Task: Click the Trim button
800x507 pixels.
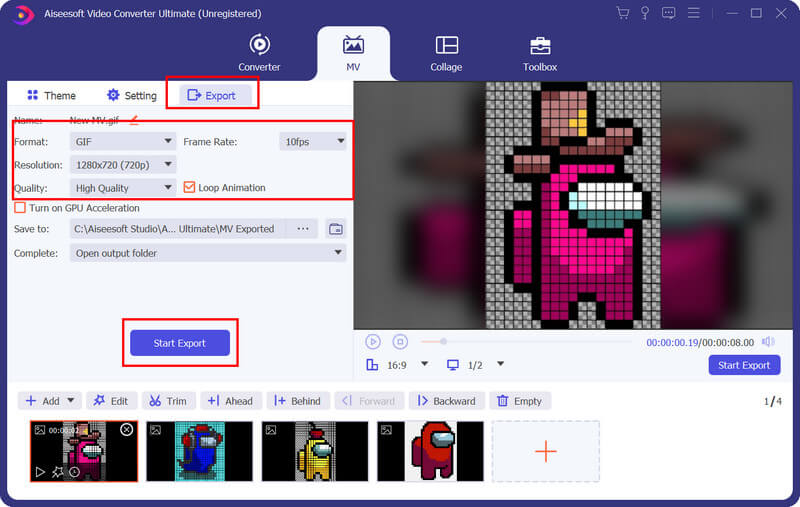Action: 168,401
